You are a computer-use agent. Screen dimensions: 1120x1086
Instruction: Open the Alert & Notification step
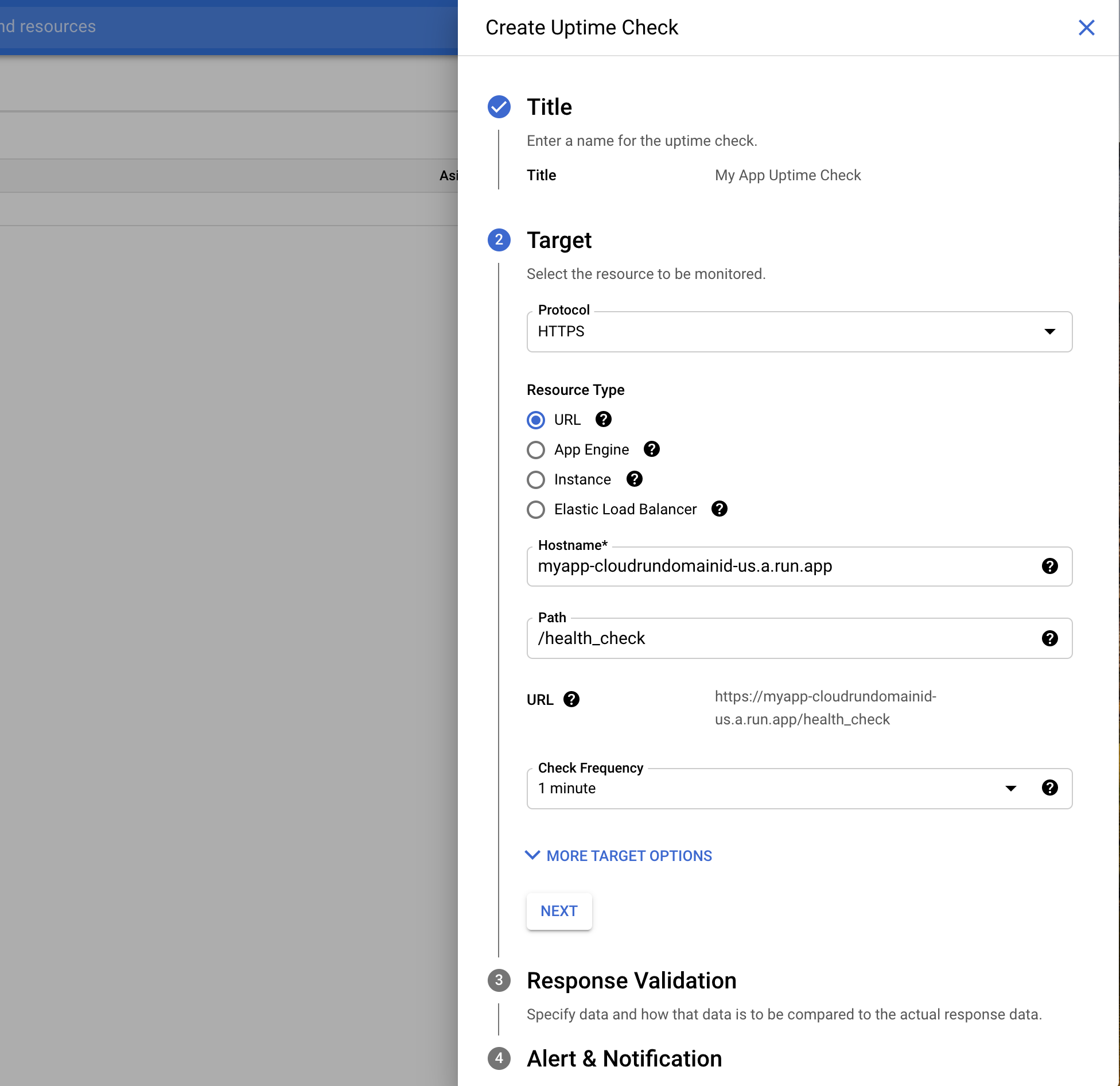[x=624, y=1059]
